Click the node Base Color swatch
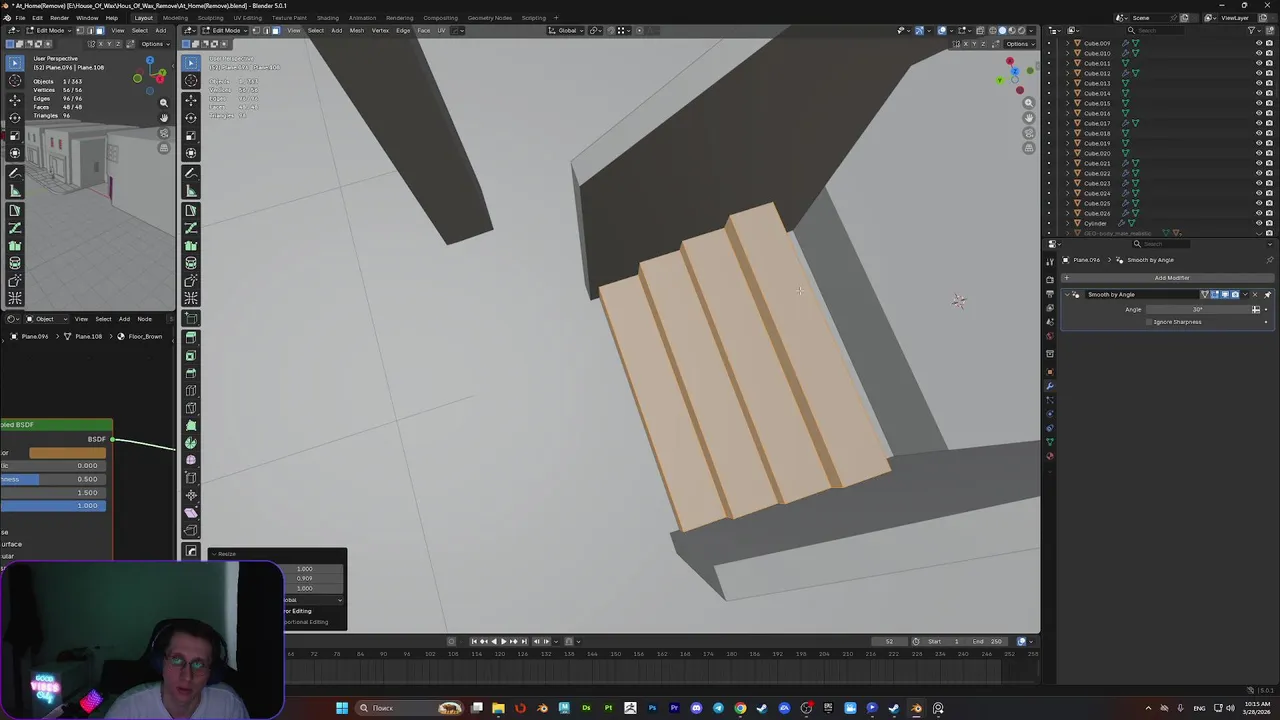This screenshot has width=1280, height=720. (x=67, y=453)
